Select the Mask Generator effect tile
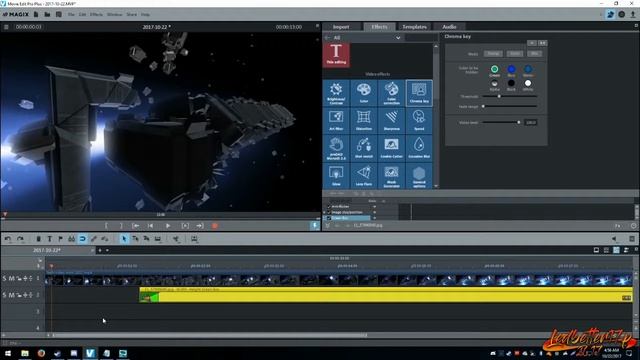The height and width of the screenshot is (360, 640). pos(391,176)
